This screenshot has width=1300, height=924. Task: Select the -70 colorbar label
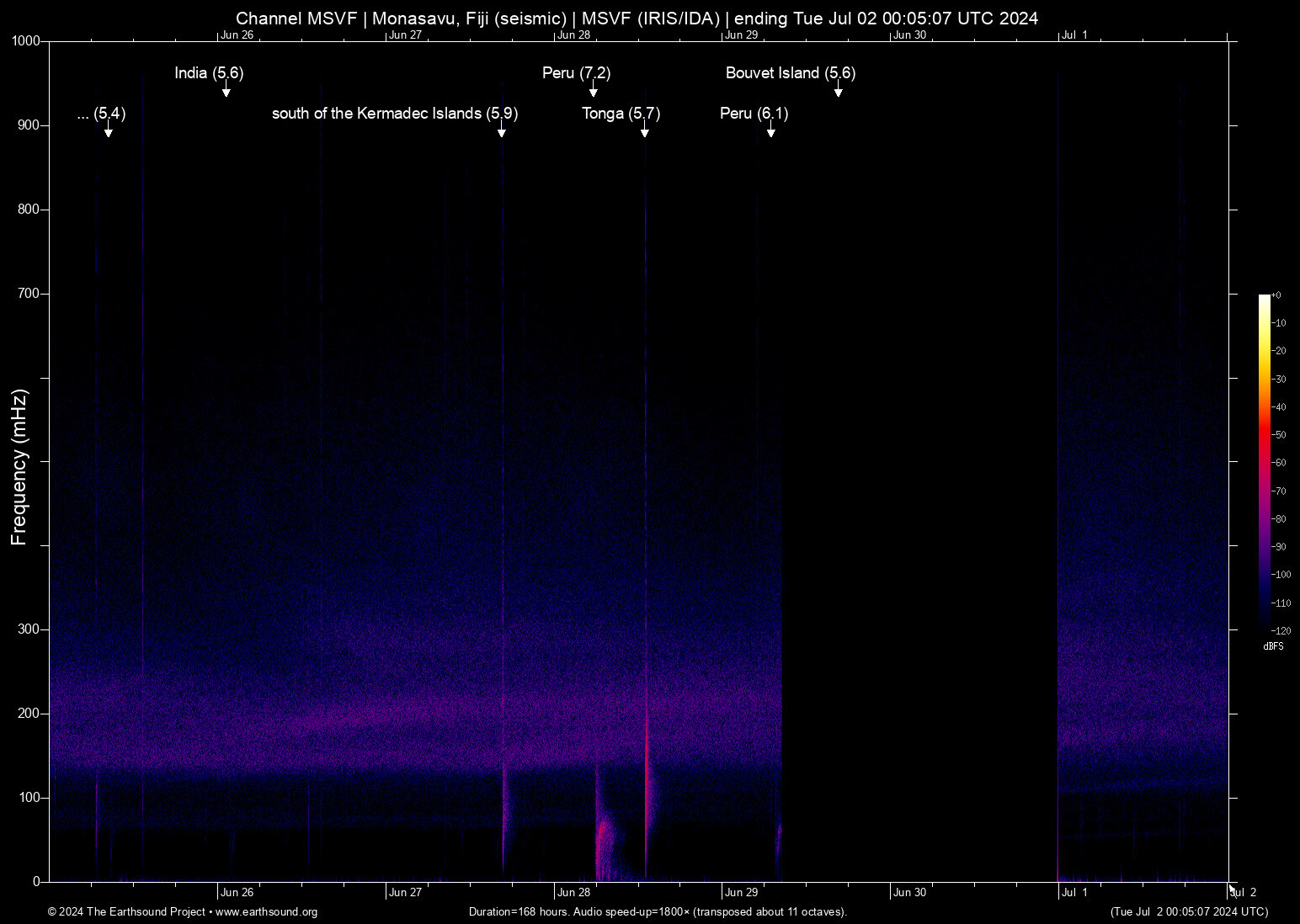click(1279, 491)
